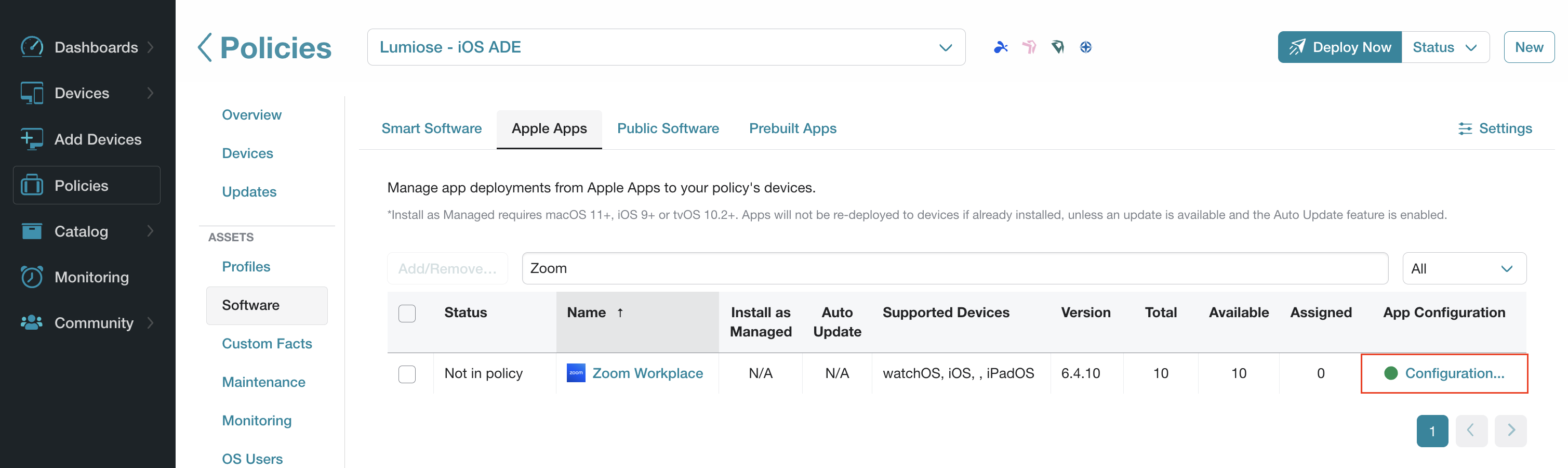This screenshot has height=468, width=1568.
Task: Click the Monitoring alarm clock icon
Action: pos(32,277)
